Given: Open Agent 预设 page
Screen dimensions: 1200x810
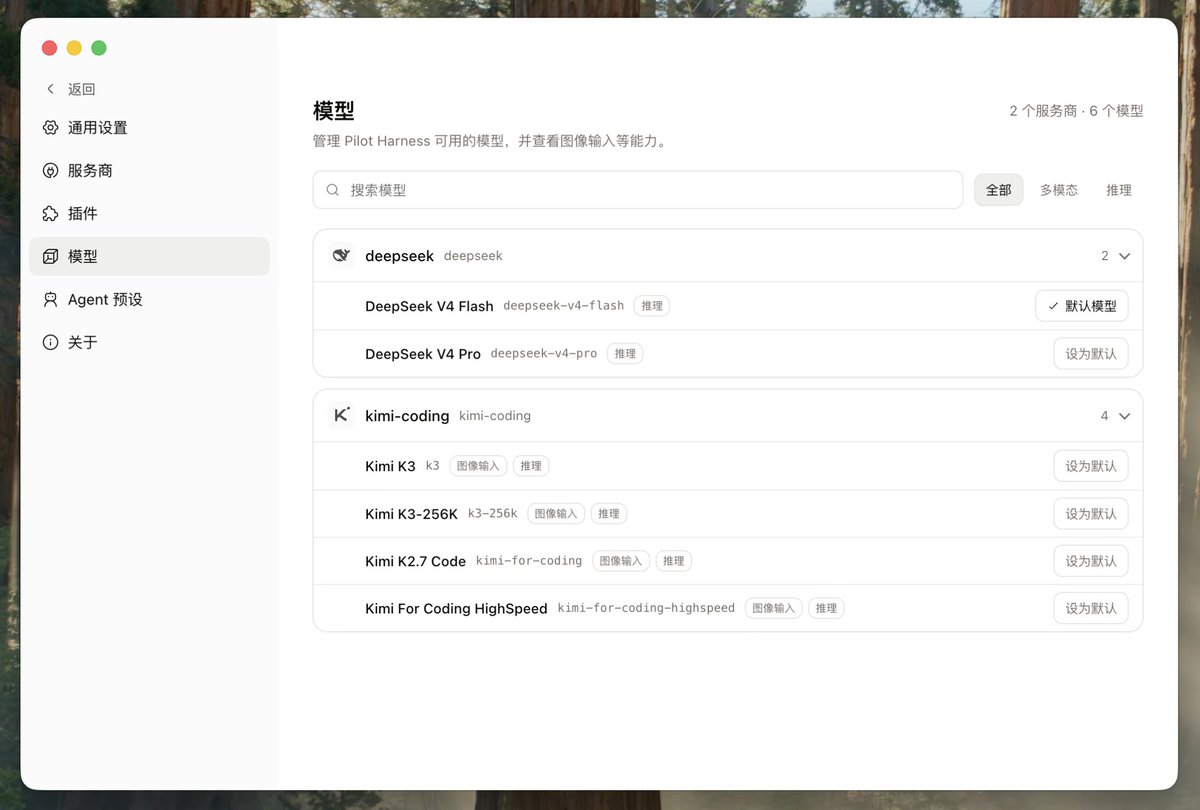Looking at the screenshot, I should coord(149,300).
